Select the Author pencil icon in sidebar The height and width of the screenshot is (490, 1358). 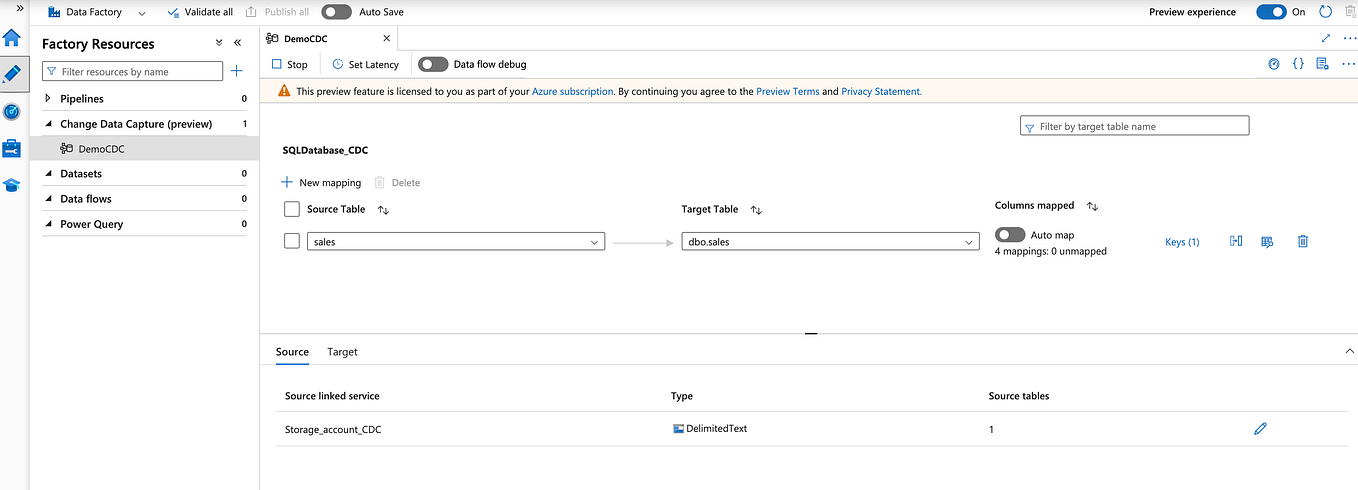[12, 75]
